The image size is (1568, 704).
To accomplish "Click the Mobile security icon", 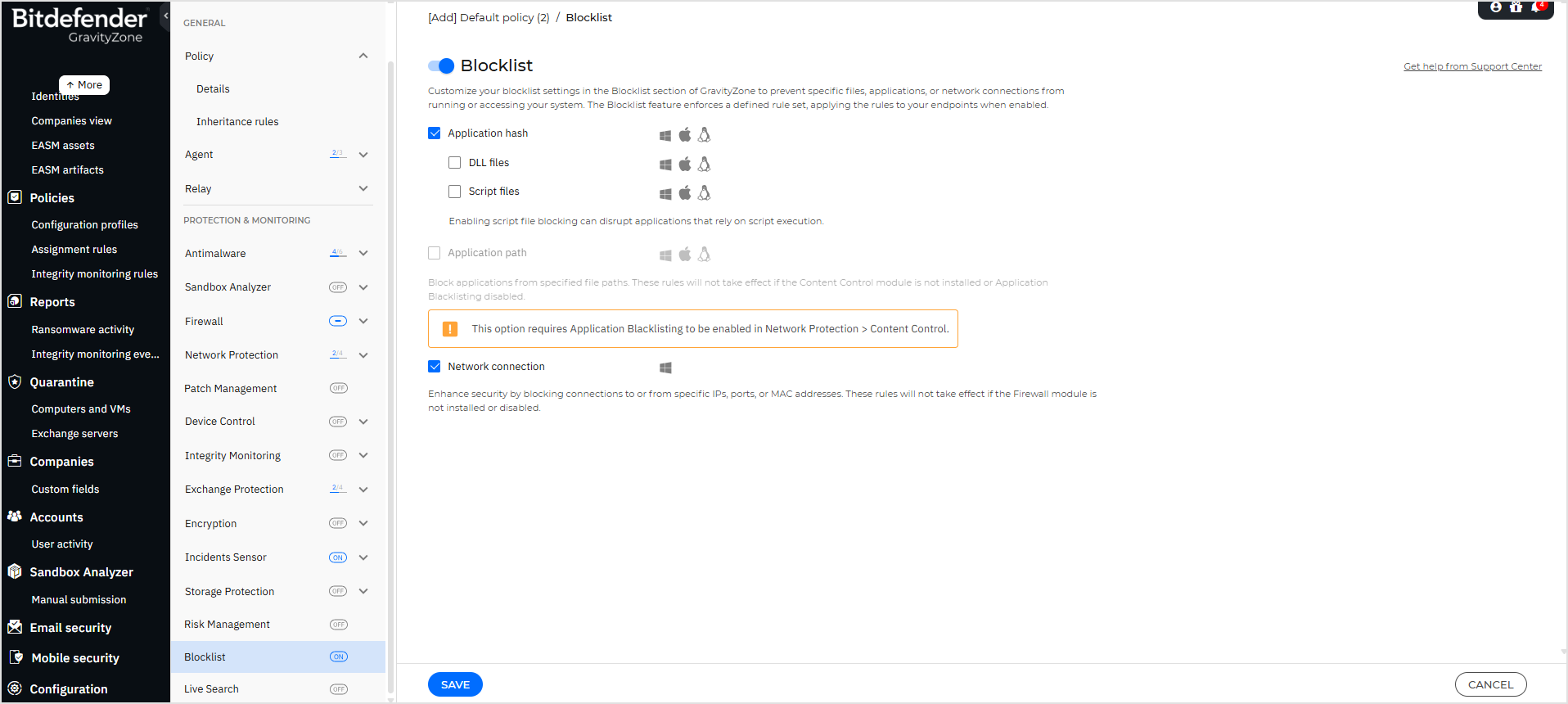I will click(x=16, y=657).
